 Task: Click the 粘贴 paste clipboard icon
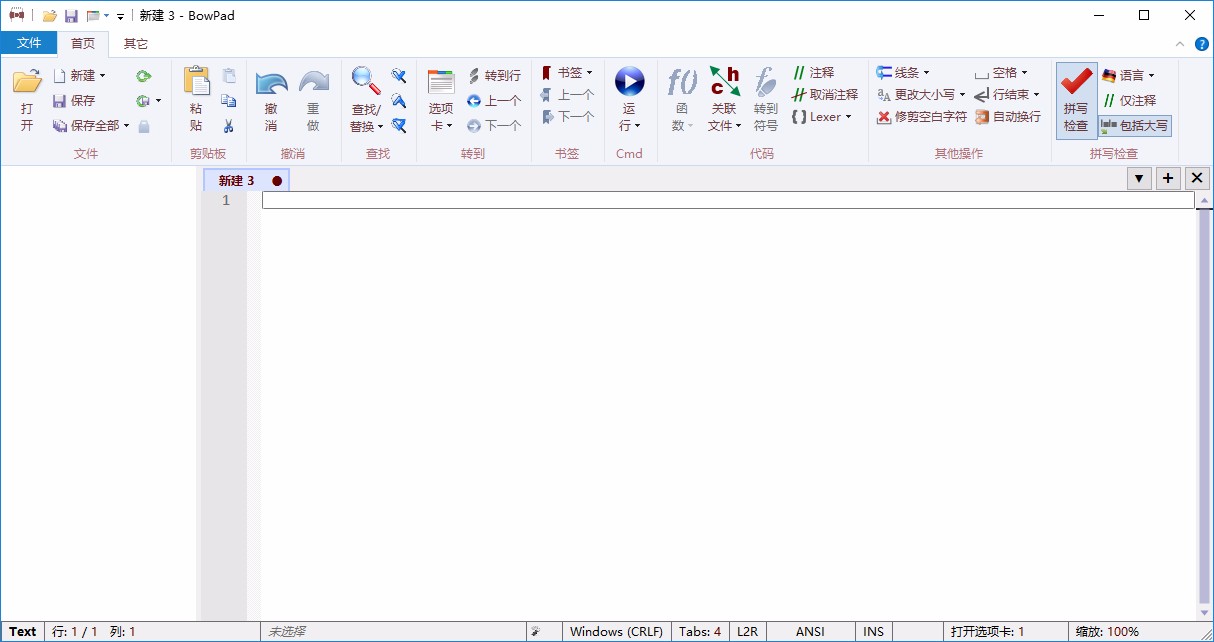click(x=196, y=81)
